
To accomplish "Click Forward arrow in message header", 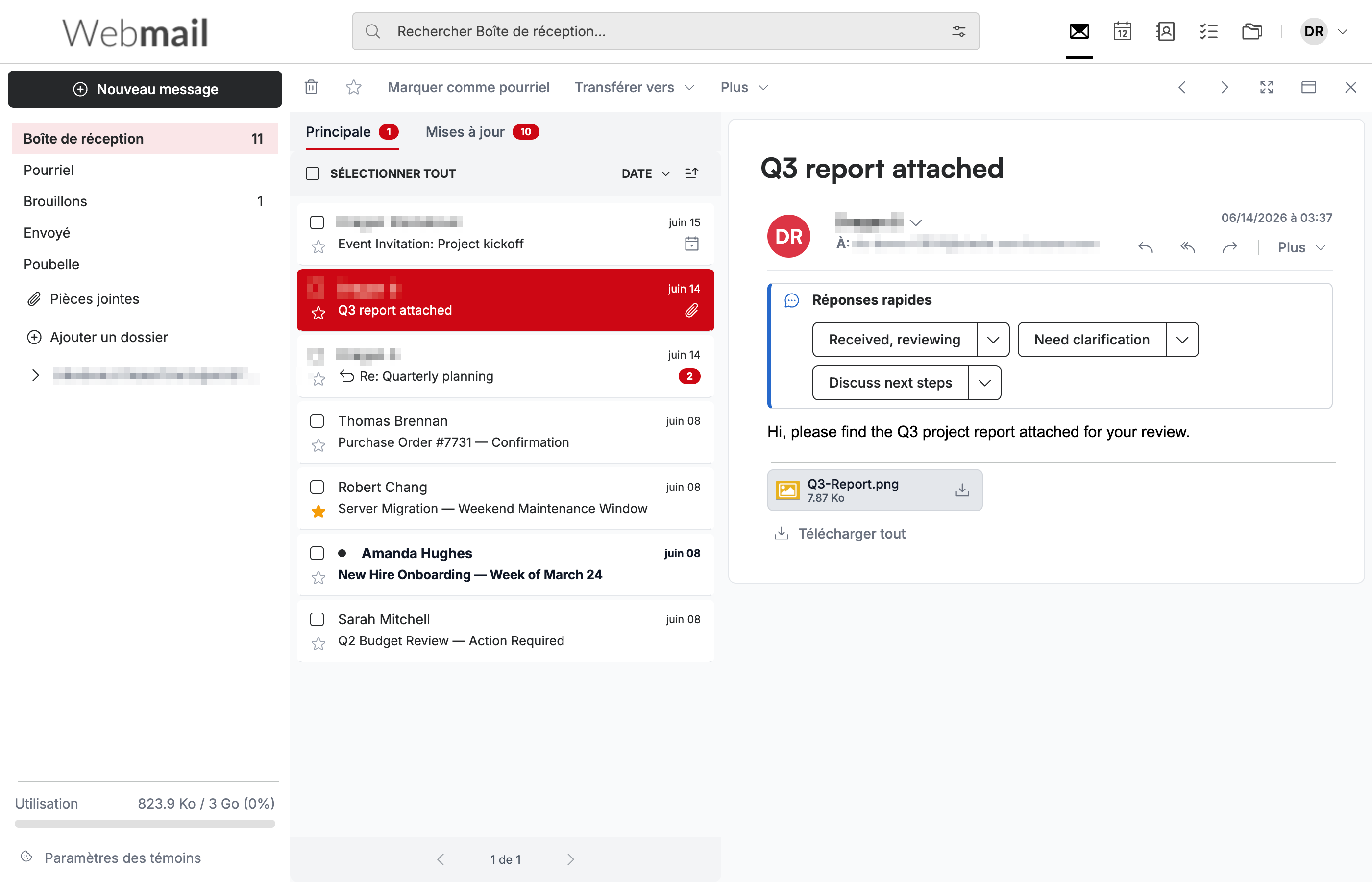I will click(1229, 247).
